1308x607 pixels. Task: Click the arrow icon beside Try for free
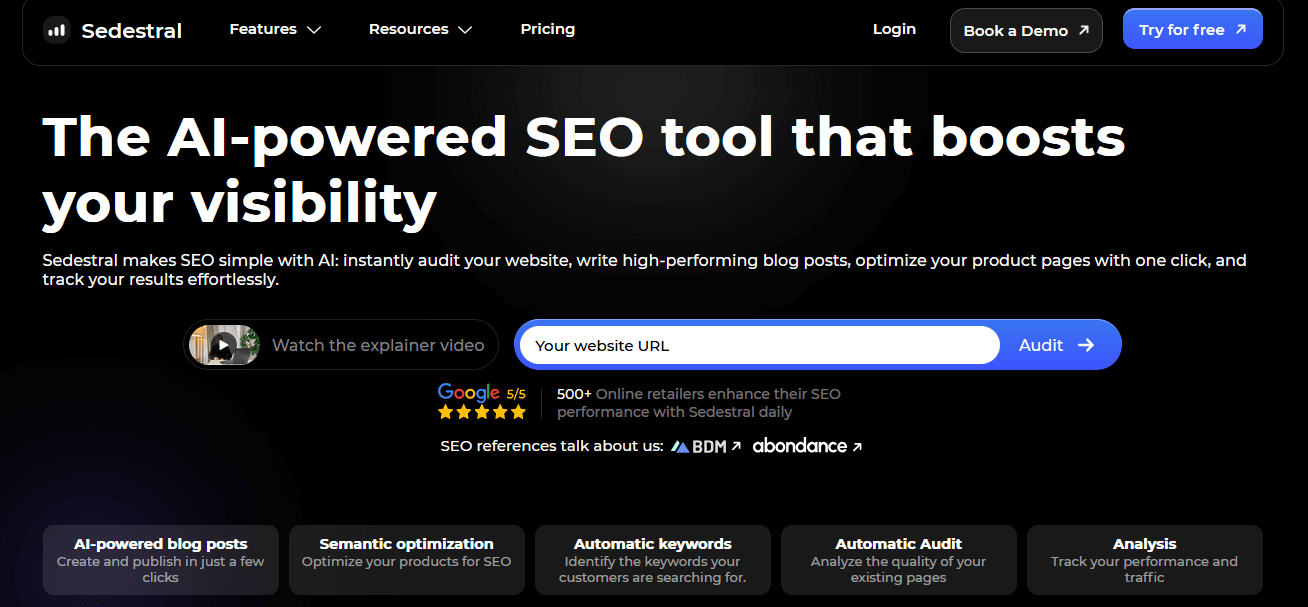point(1241,30)
